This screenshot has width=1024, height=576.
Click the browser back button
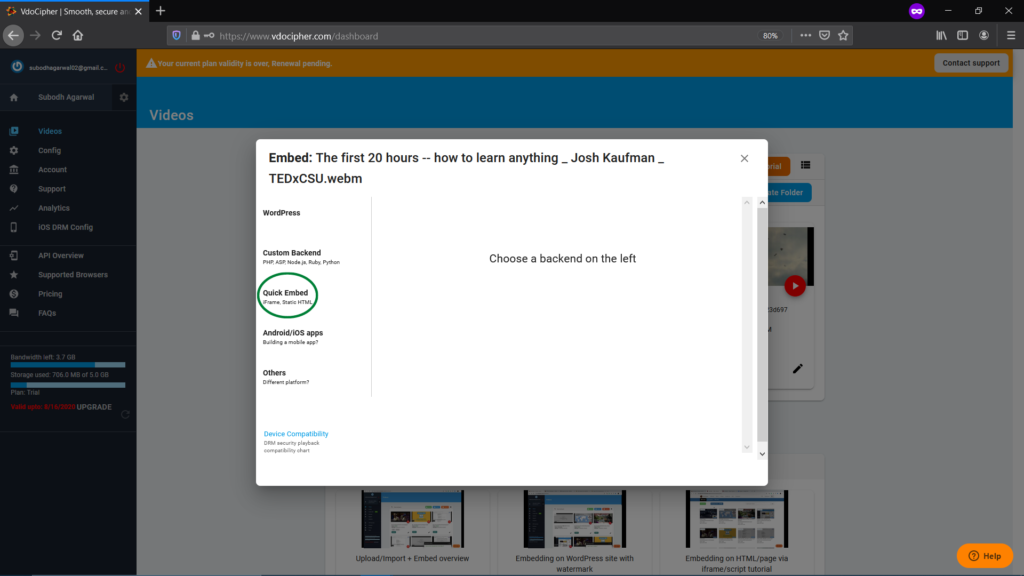click(x=13, y=35)
